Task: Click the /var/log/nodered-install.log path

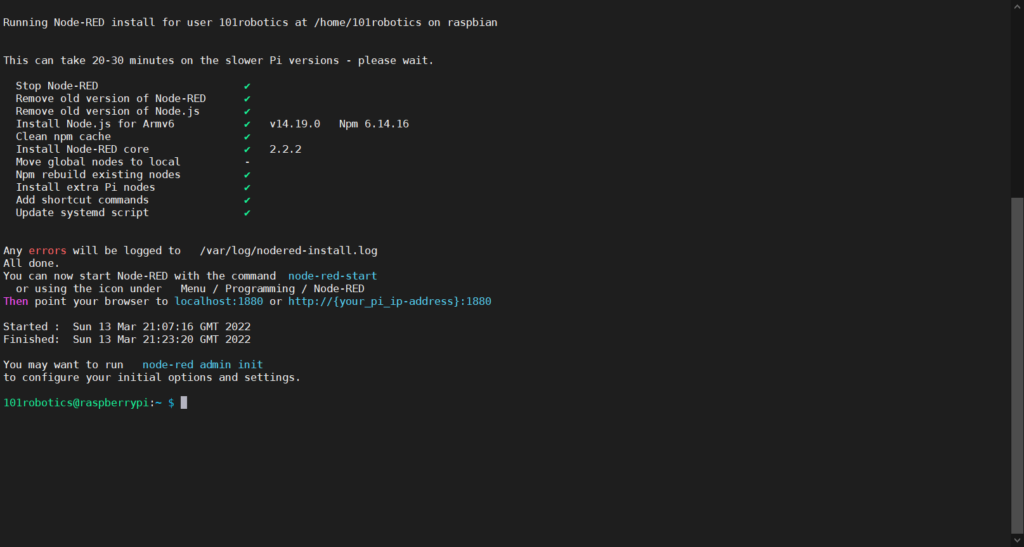Action: [x=288, y=251]
